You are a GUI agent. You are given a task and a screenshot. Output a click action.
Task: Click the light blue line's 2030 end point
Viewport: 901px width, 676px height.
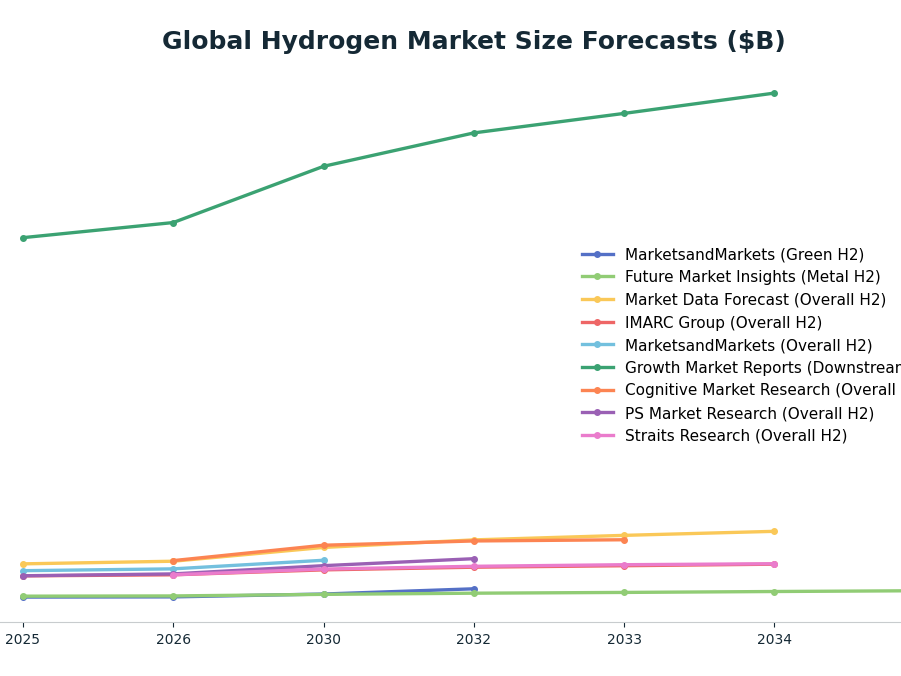(x=324, y=560)
